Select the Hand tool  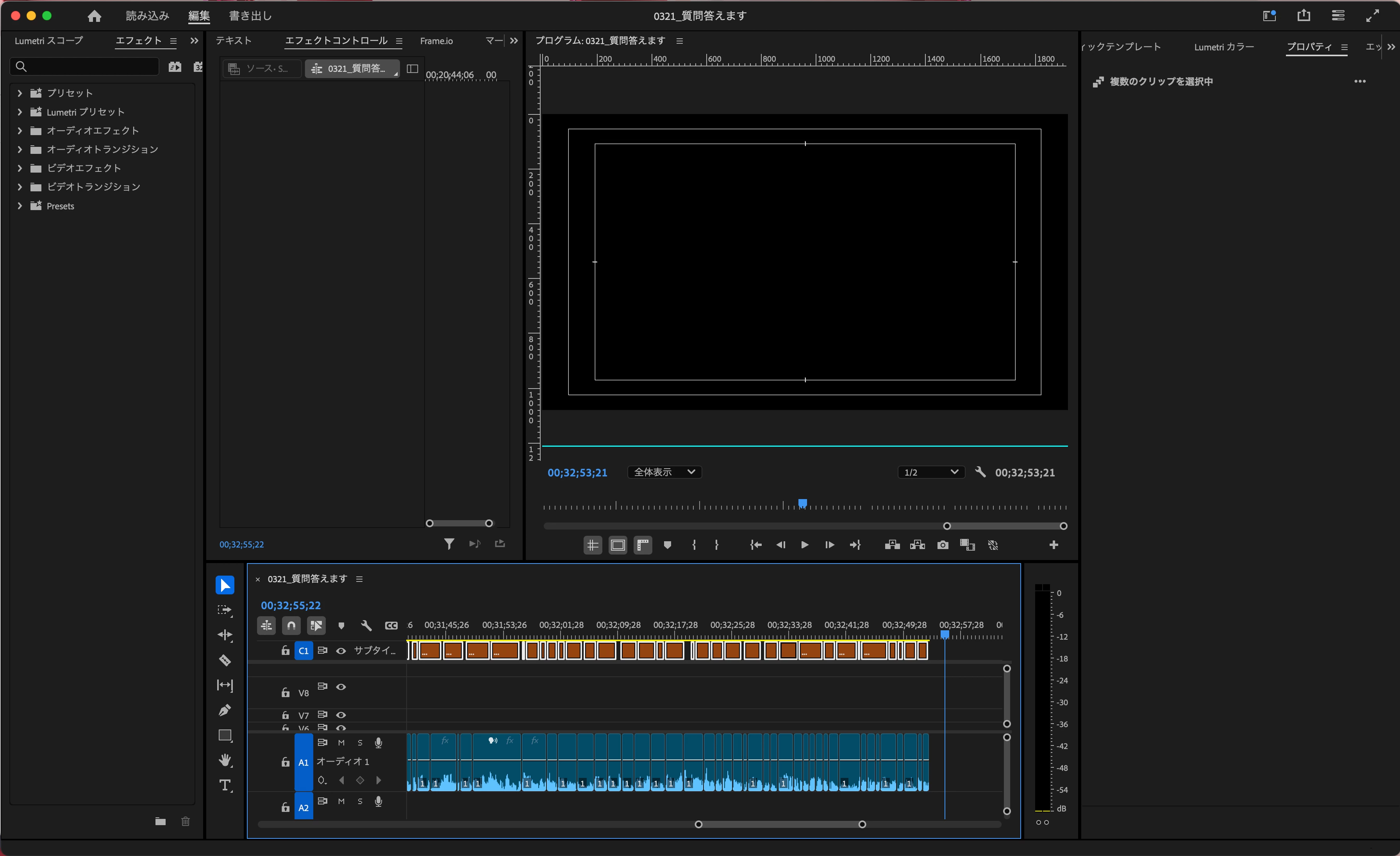(225, 760)
